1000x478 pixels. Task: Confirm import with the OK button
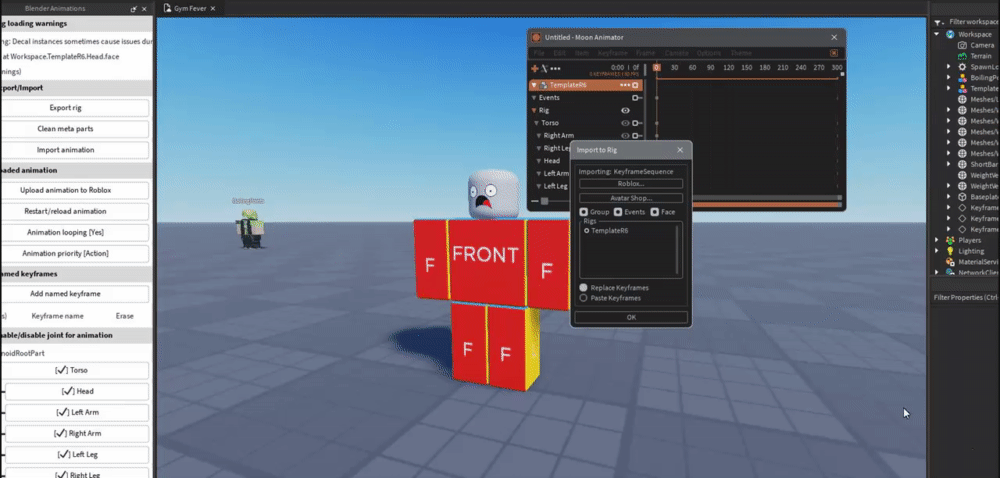coord(631,317)
